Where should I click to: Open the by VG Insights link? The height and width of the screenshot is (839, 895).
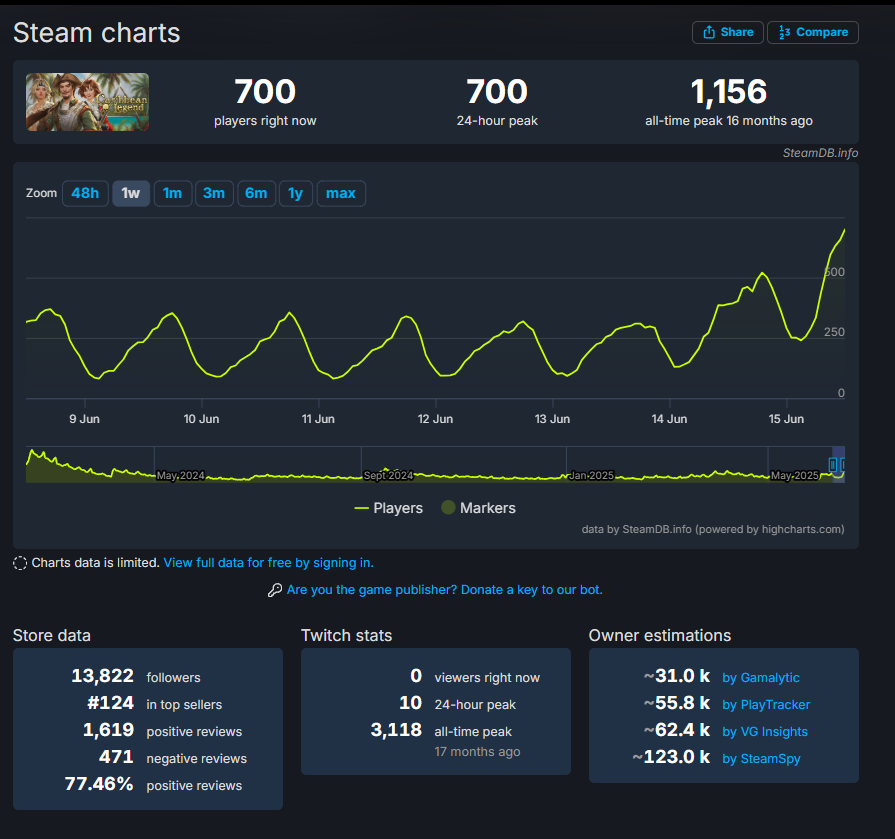(x=765, y=732)
